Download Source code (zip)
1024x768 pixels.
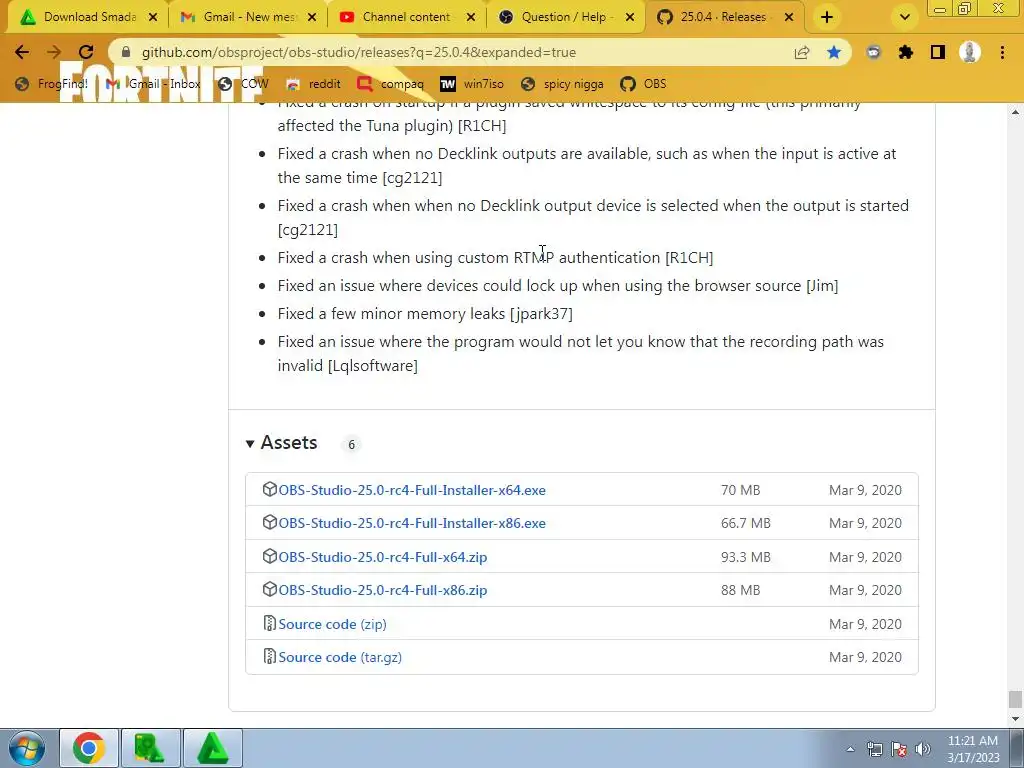pos(332,624)
